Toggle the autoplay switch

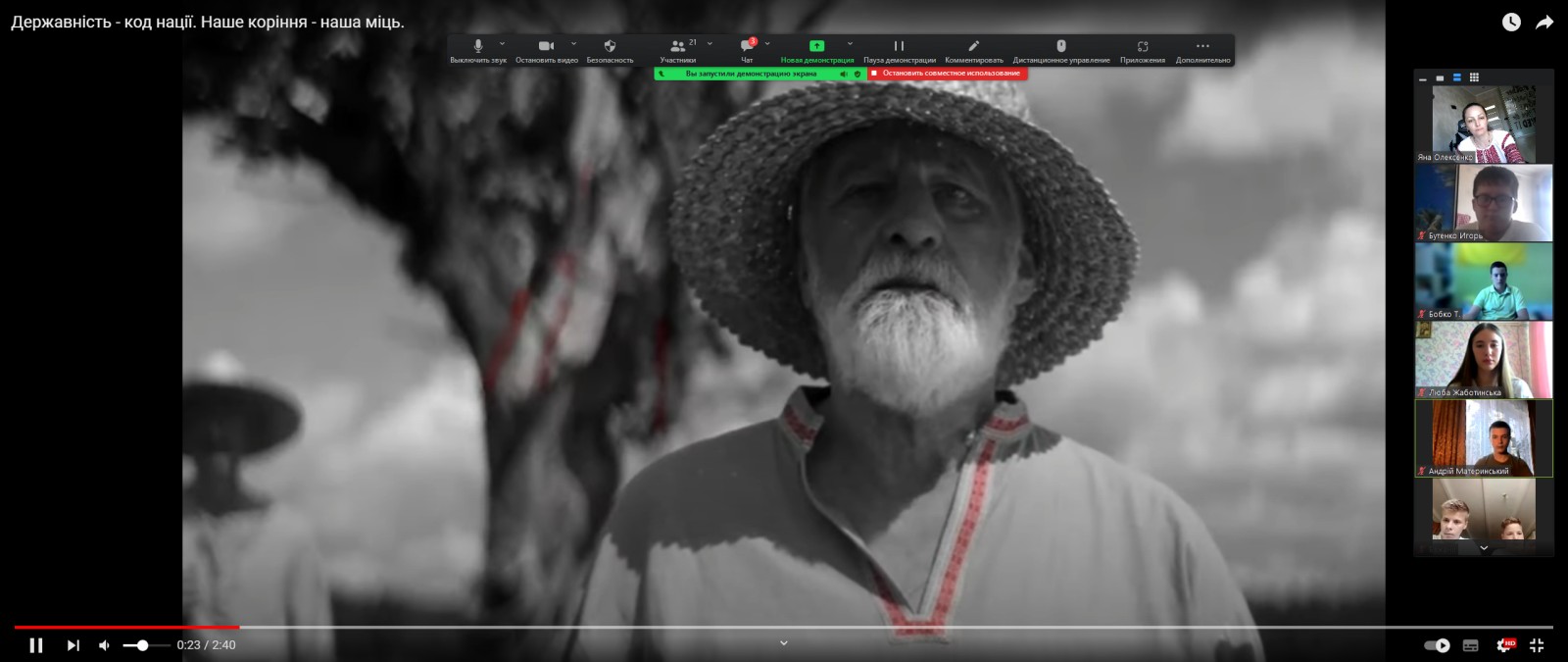[1437, 645]
